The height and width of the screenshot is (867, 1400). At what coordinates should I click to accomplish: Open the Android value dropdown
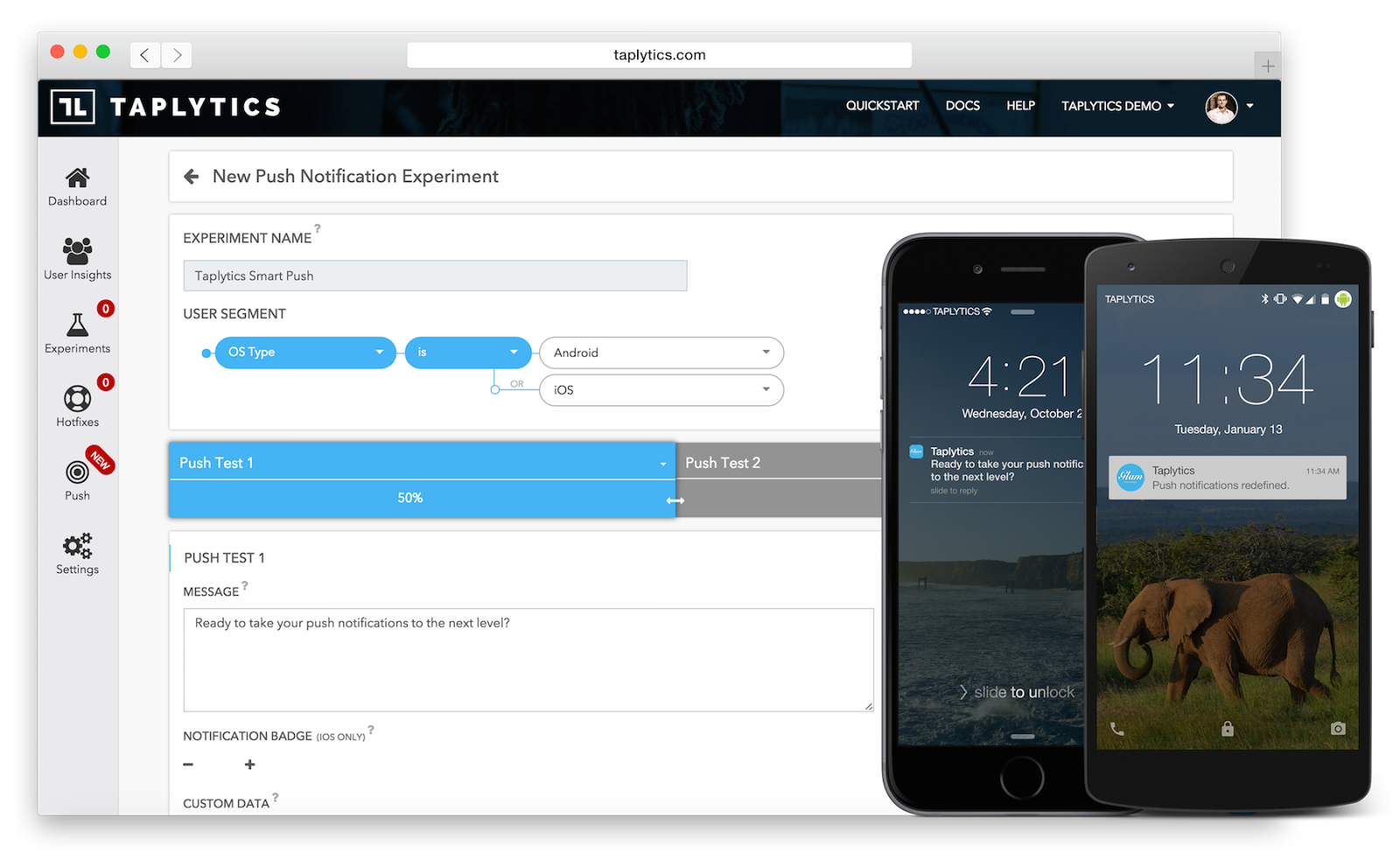click(x=661, y=353)
